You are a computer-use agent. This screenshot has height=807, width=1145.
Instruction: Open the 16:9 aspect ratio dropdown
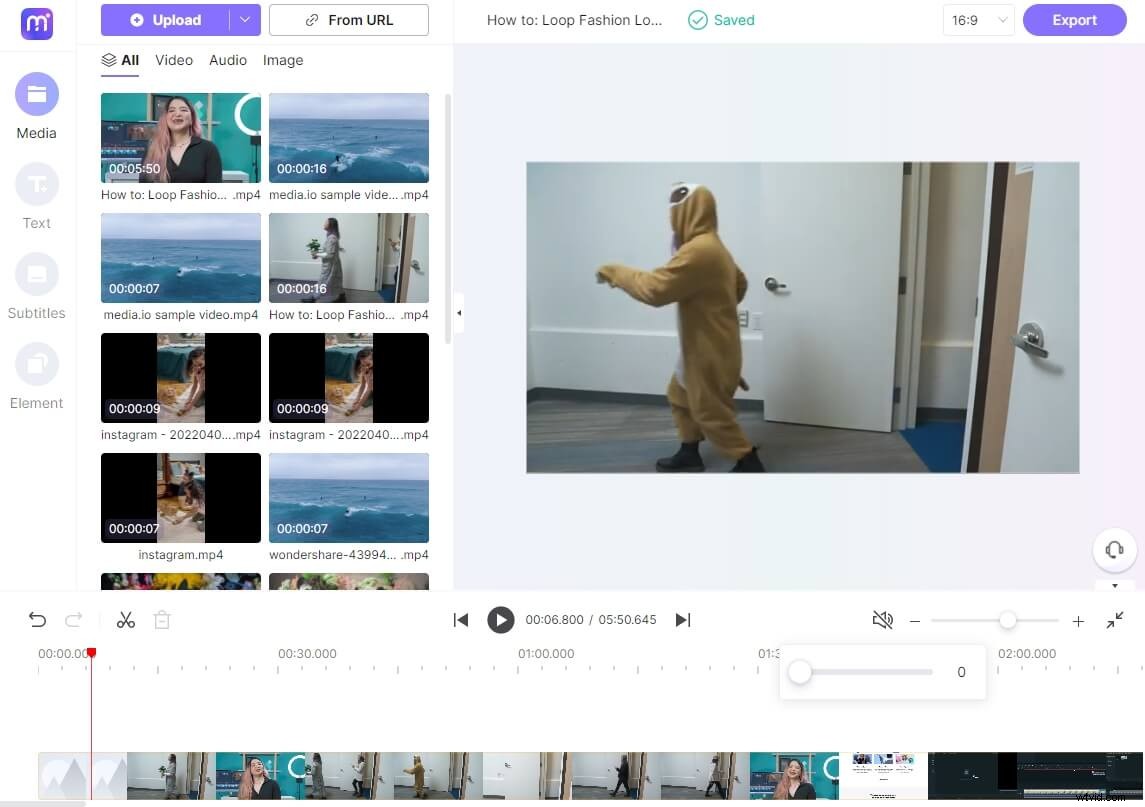tap(977, 20)
